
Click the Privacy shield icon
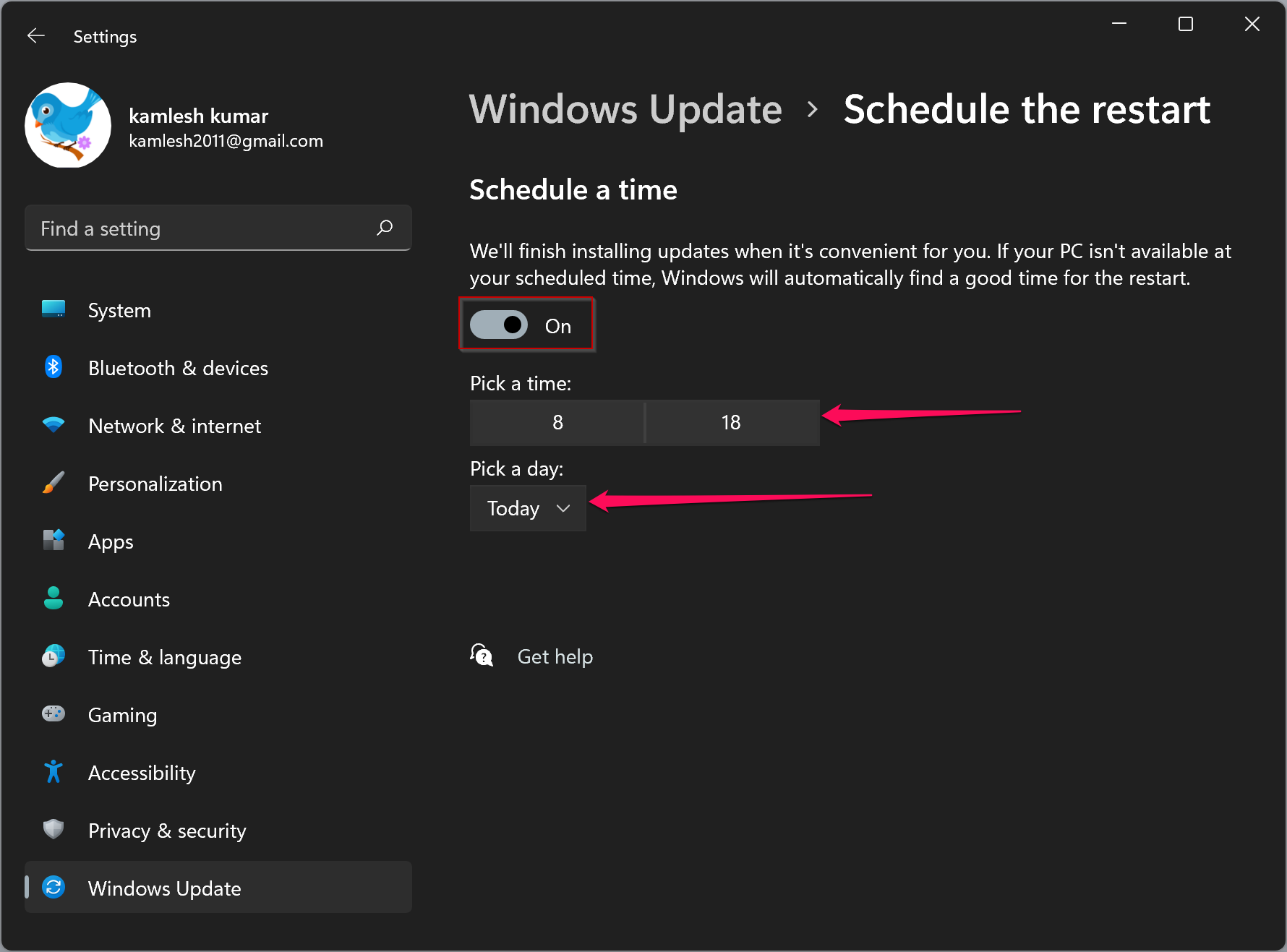pyautogui.click(x=54, y=829)
